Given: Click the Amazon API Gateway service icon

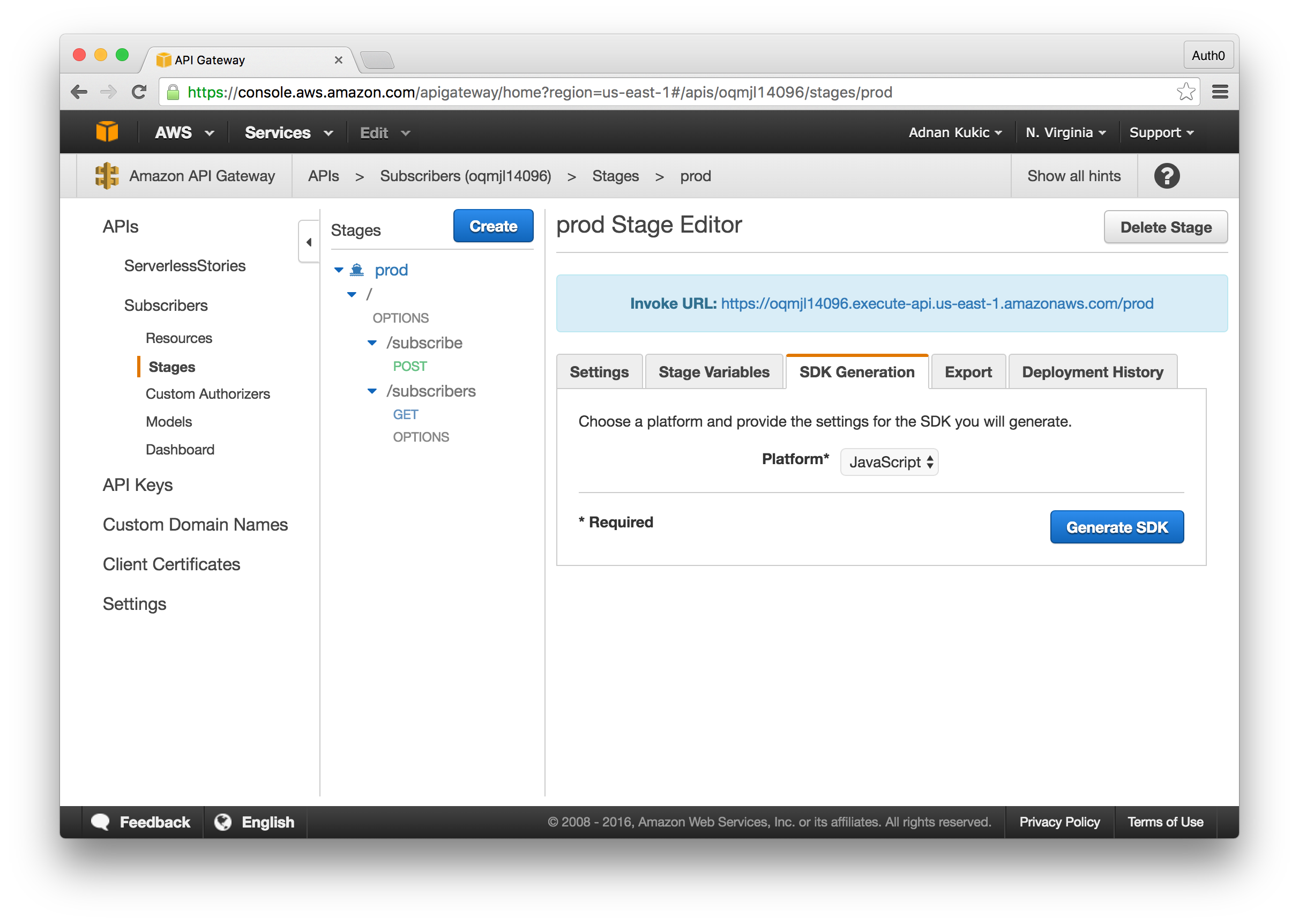Looking at the screenshot, I should tap(107, 176).
